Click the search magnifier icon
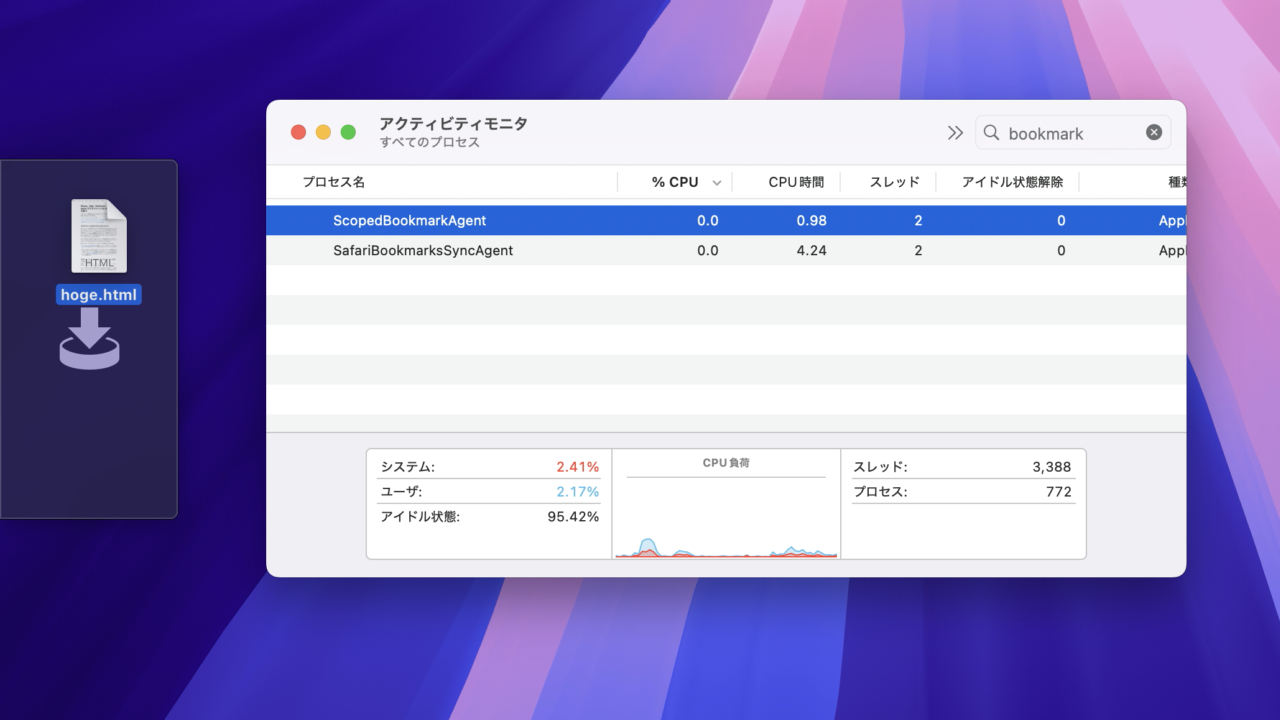The image size is (1280, 720). 991,133
